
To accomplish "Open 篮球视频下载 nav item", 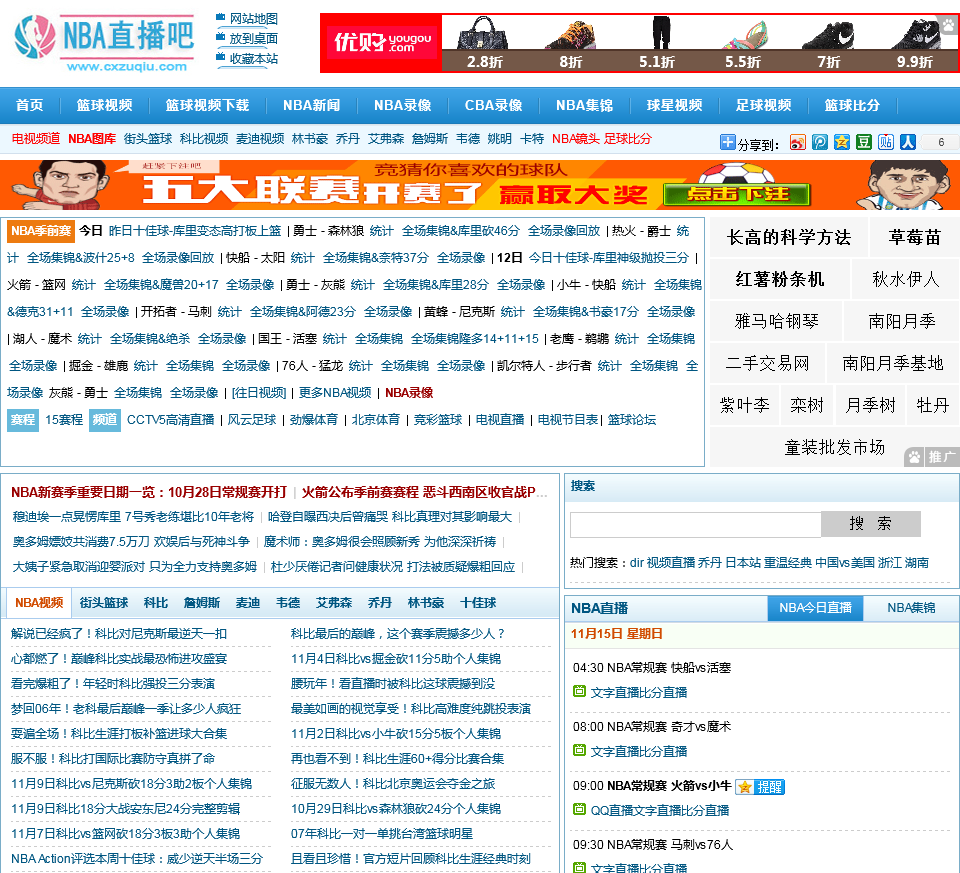I will coord(207,105).
